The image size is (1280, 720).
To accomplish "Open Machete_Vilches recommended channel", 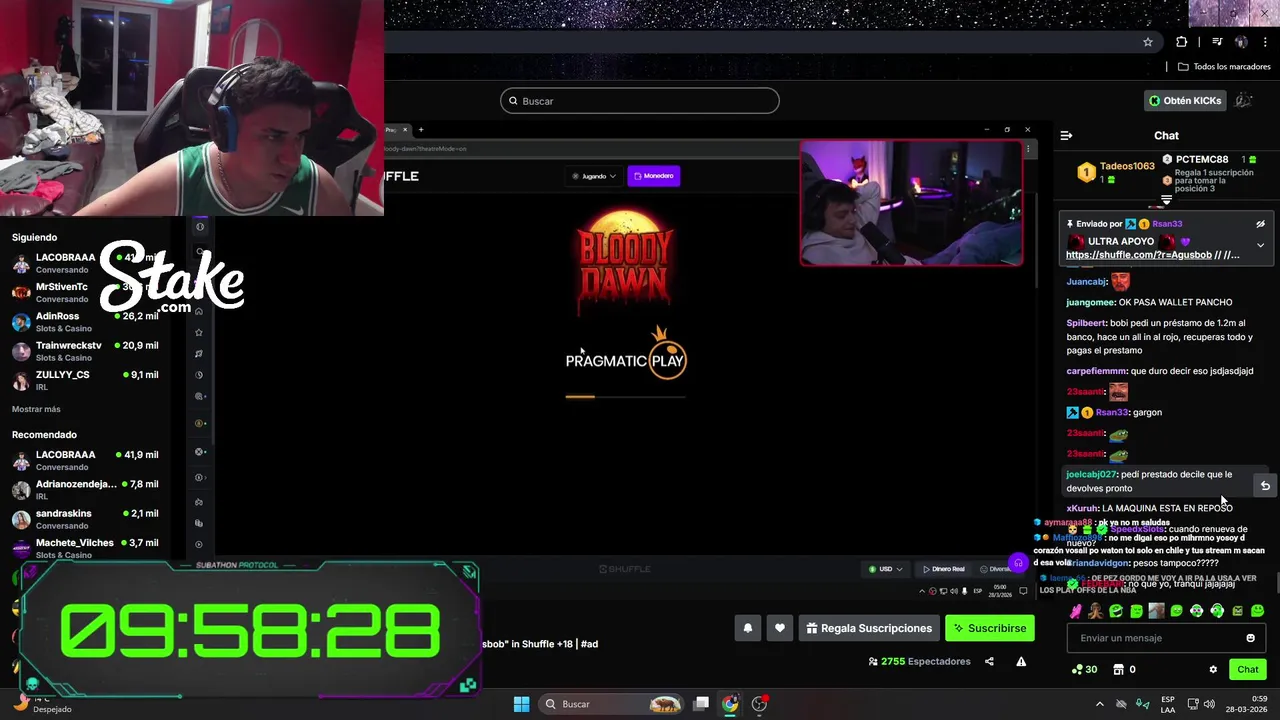I will (x=85, y=548).
